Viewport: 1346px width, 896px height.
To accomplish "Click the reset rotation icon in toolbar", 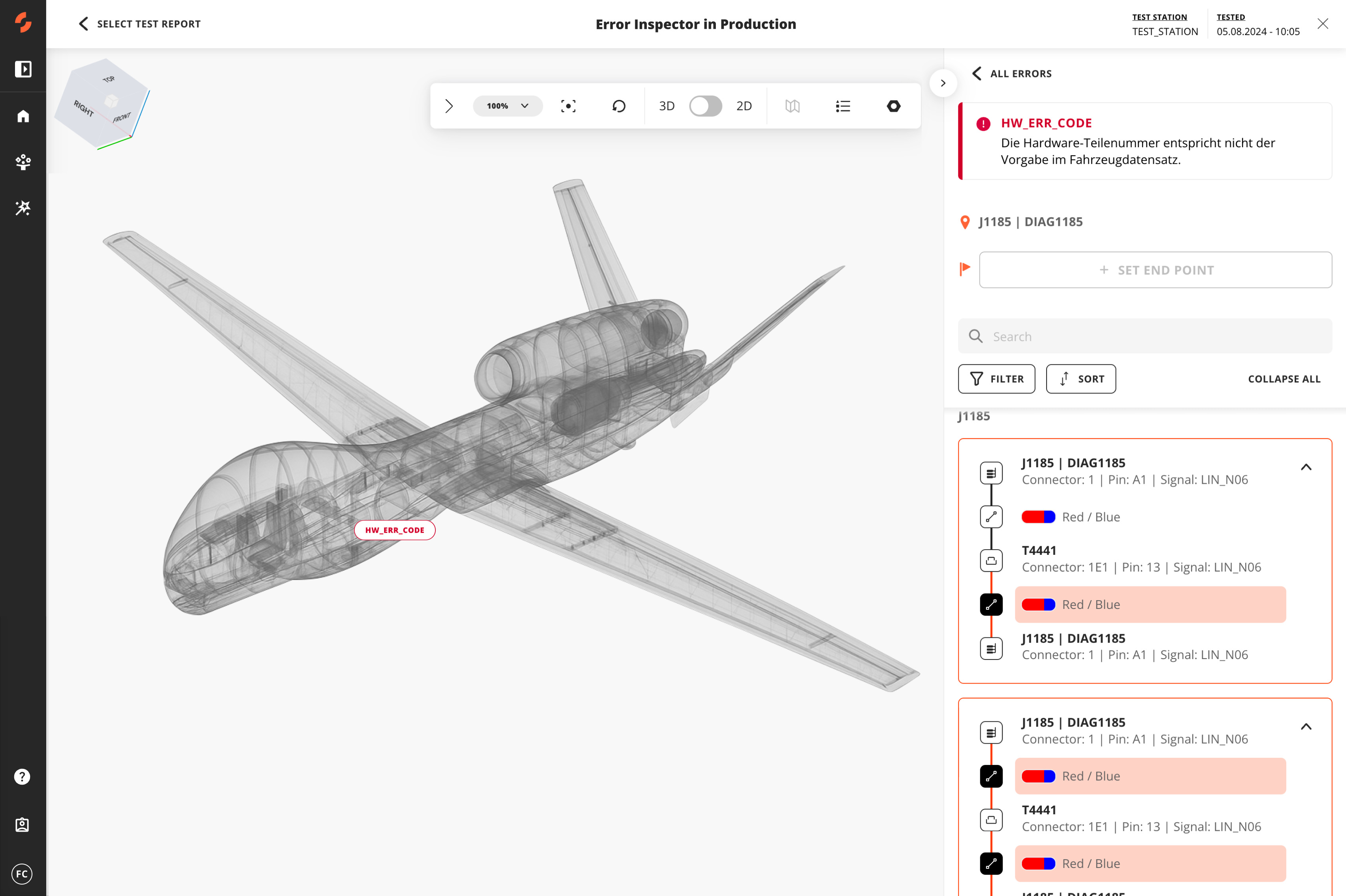I will click(x=618, y=106).
